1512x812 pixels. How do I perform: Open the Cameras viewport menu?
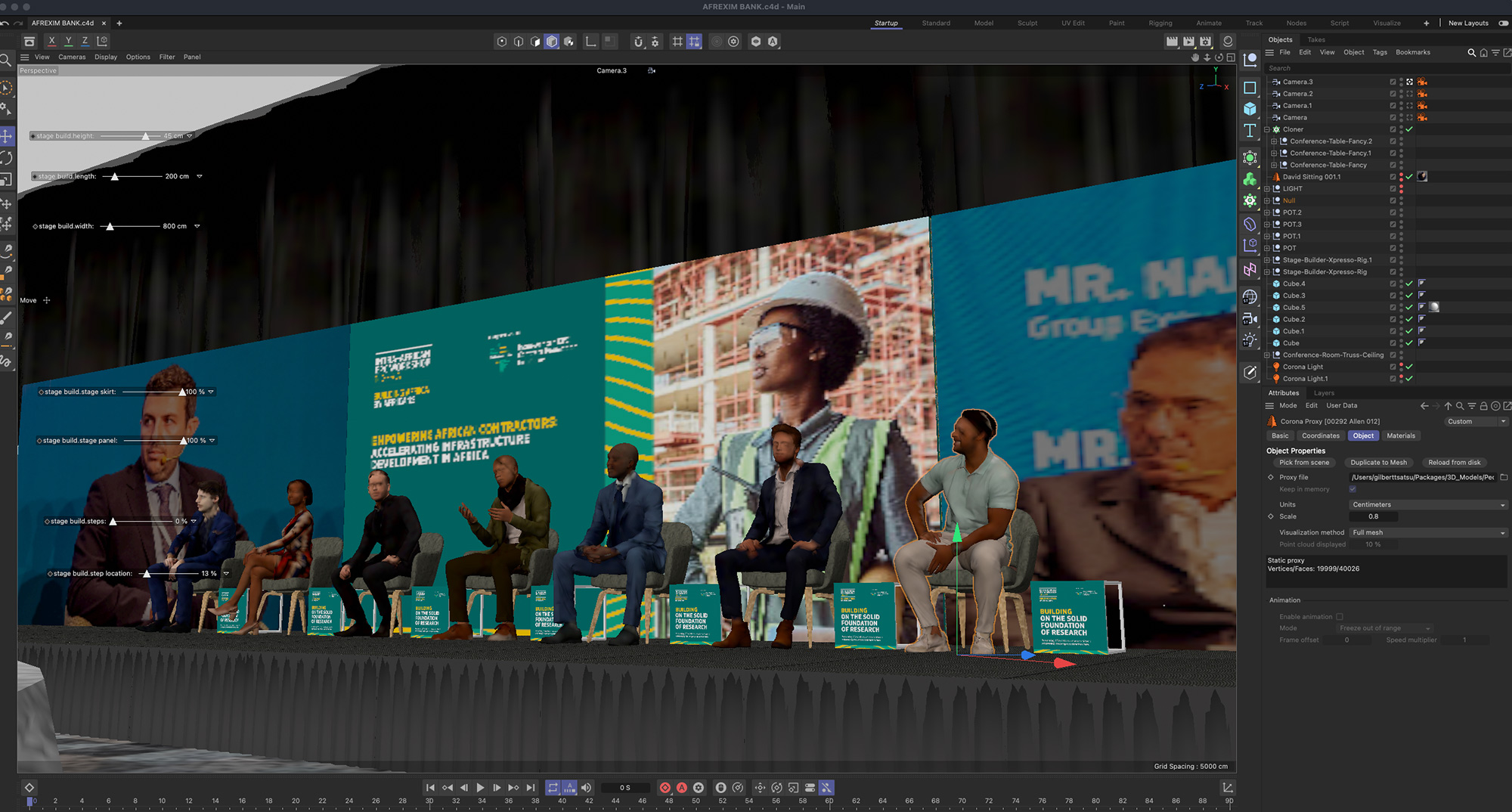tap(72, 57)
